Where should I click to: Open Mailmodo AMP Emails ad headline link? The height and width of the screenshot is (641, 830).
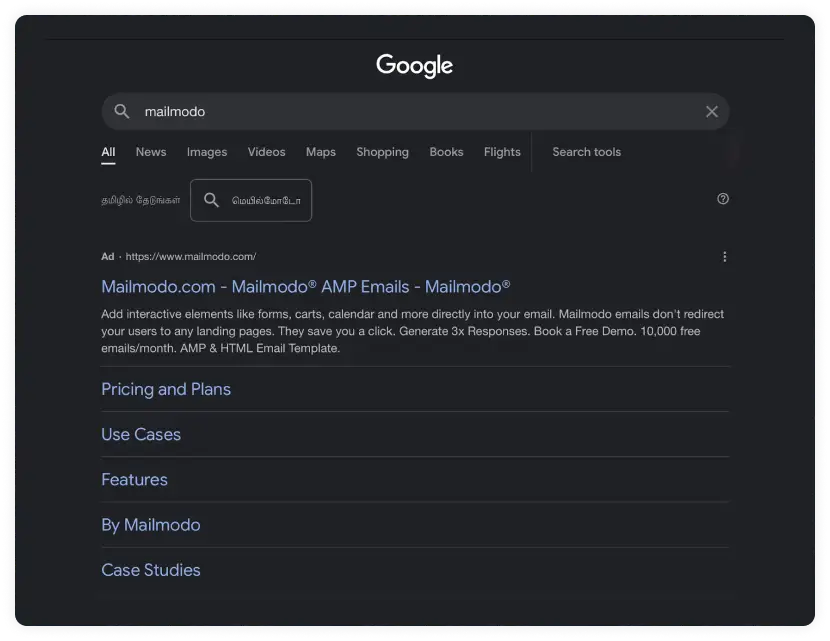point(306,287)
